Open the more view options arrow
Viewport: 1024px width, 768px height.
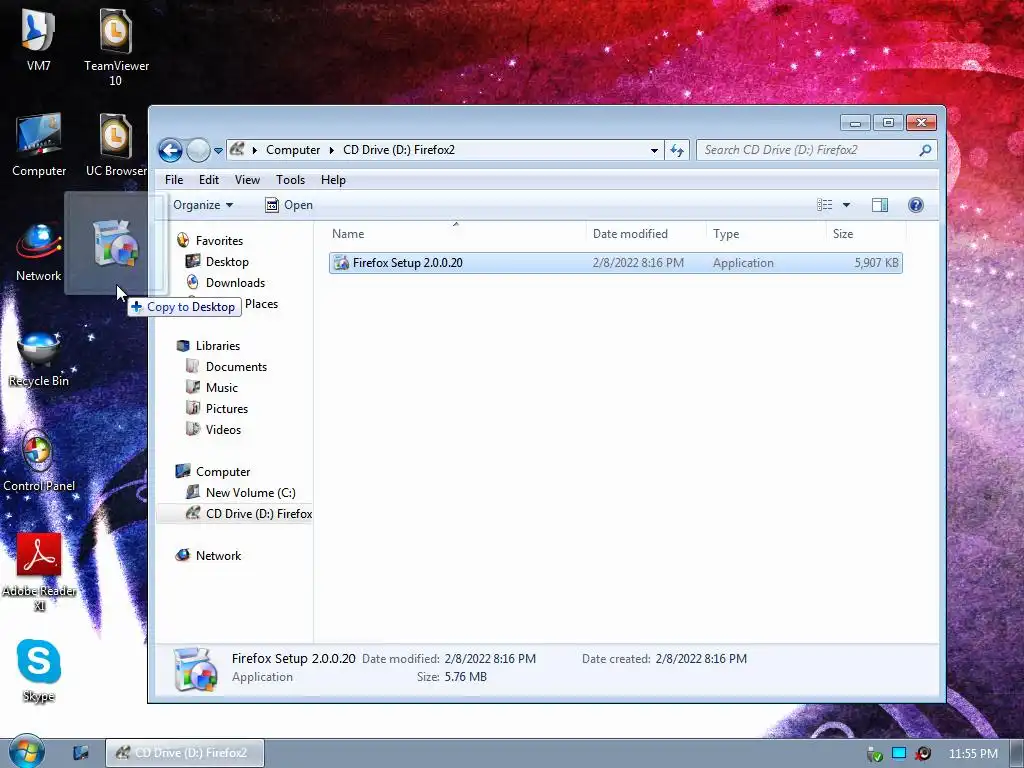[x=846, y=205]
